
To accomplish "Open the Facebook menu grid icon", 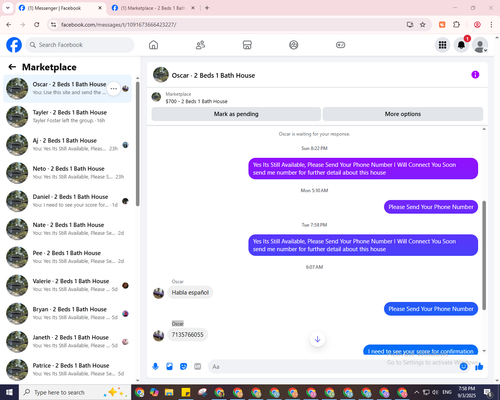I will click(x=442, y=45).
